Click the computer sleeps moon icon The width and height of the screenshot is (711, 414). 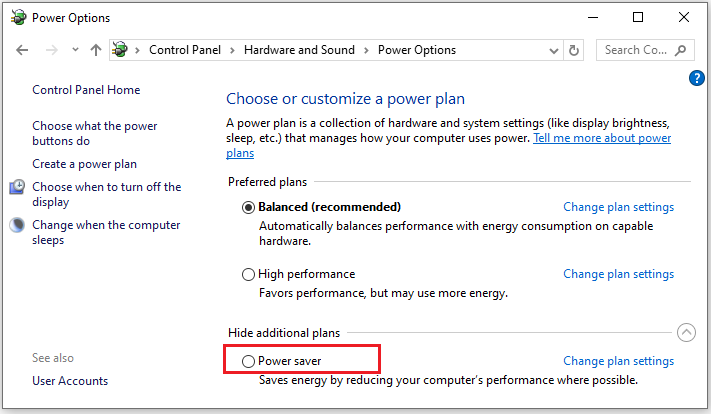17,226
